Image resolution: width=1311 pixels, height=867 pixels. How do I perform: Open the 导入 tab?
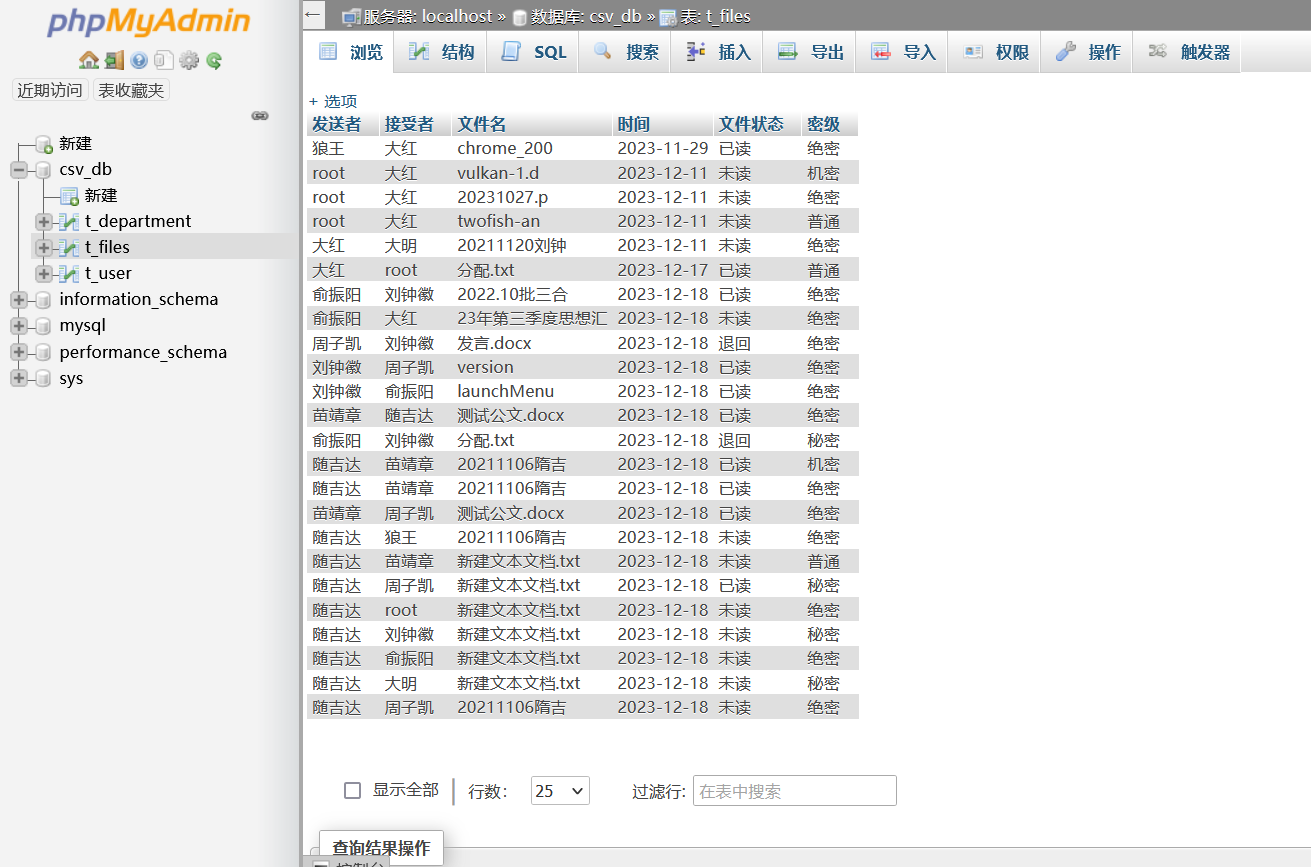[x=902, y=52]
